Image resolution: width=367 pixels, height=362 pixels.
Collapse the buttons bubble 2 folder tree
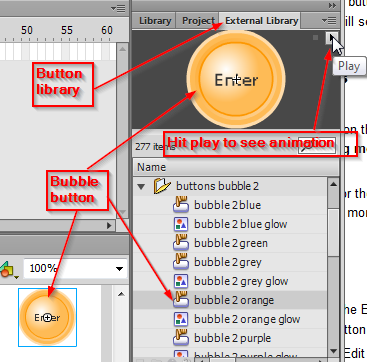click(x=141, y=187)
